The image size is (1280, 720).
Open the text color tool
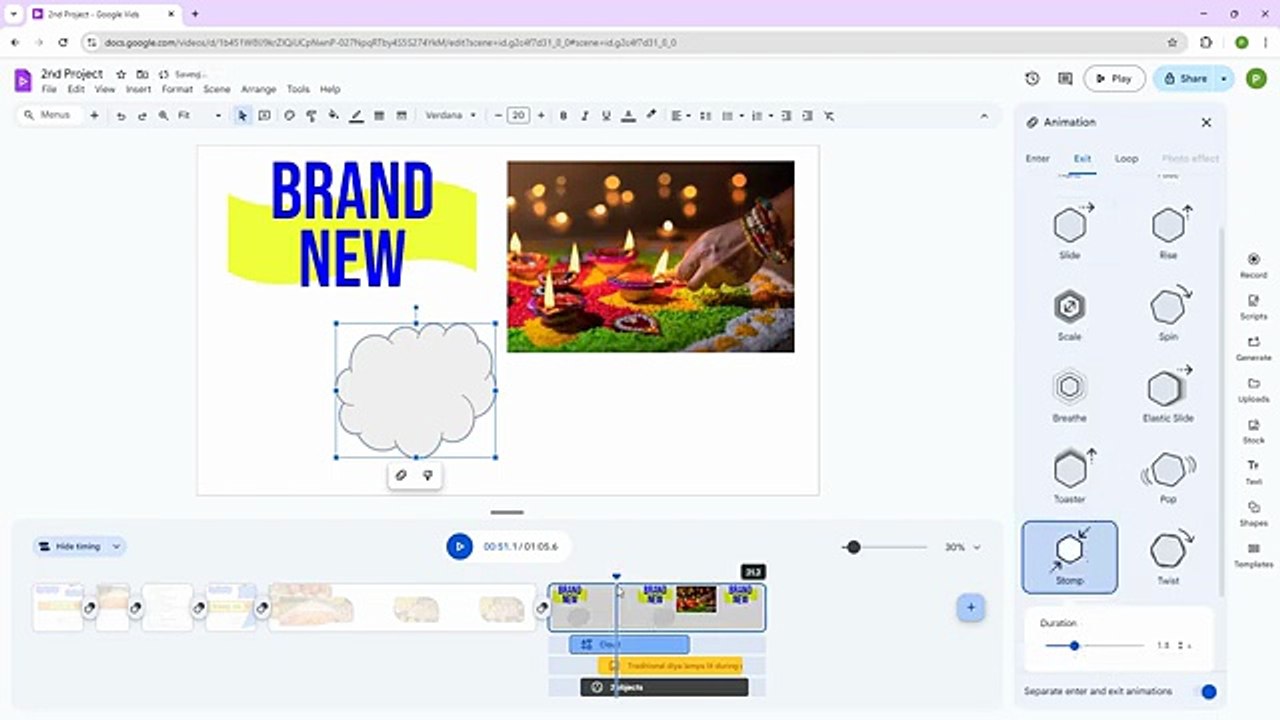[628, 116]
